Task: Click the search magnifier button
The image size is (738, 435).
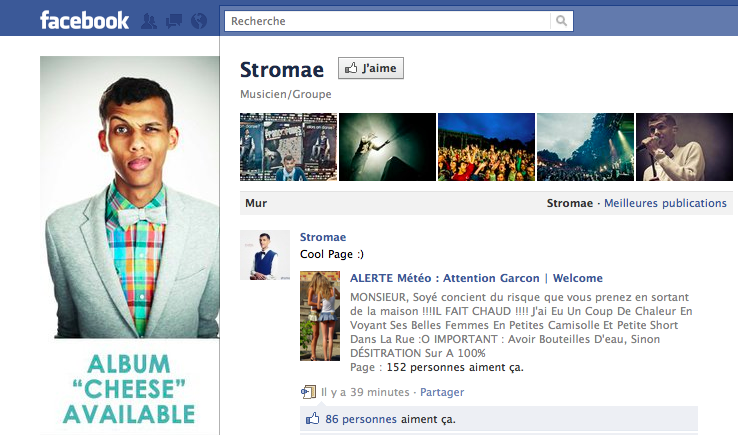Action: pyautogui.click(x=562, y=21)
